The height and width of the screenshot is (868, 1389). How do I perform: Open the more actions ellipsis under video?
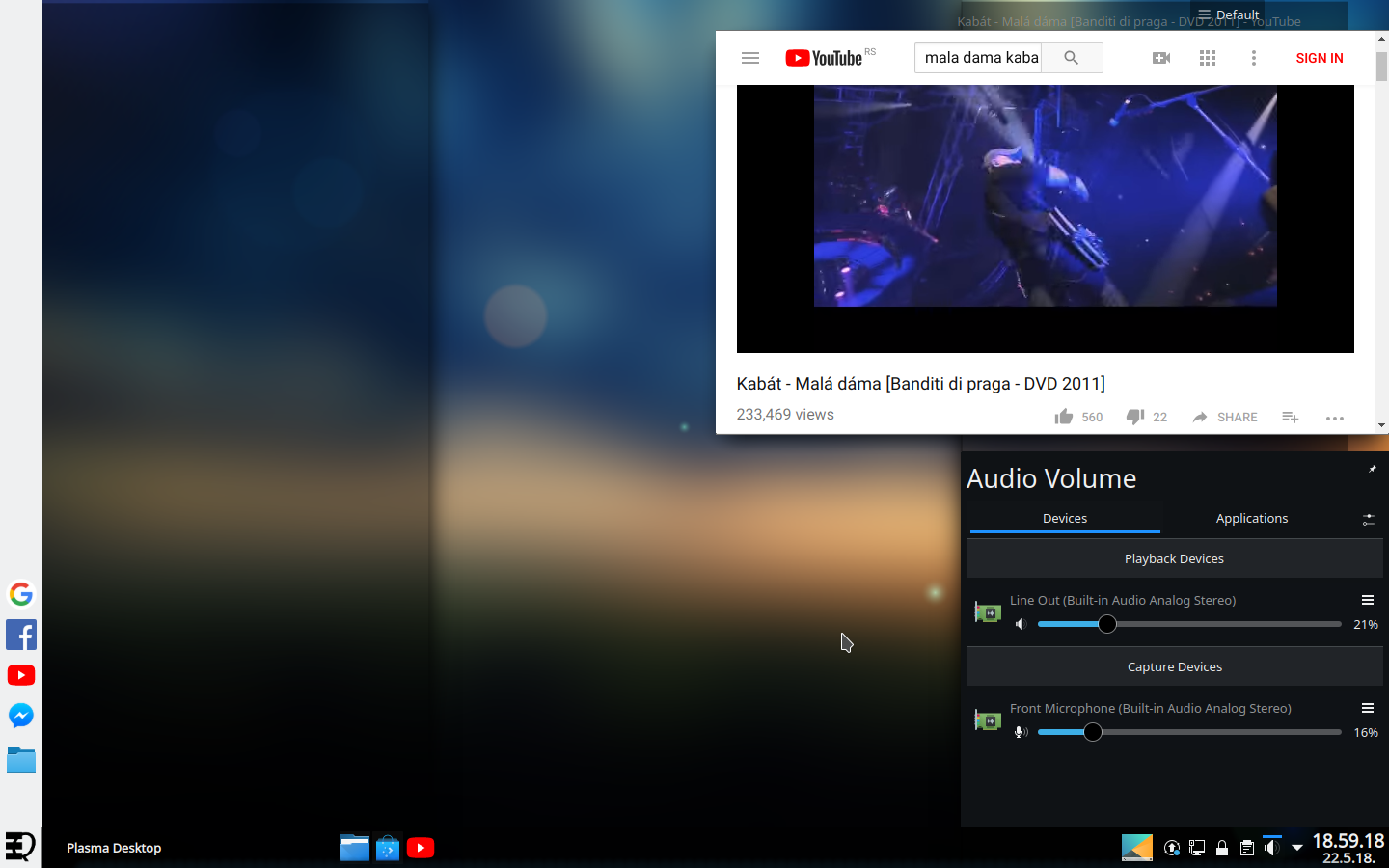(1335, 418)
